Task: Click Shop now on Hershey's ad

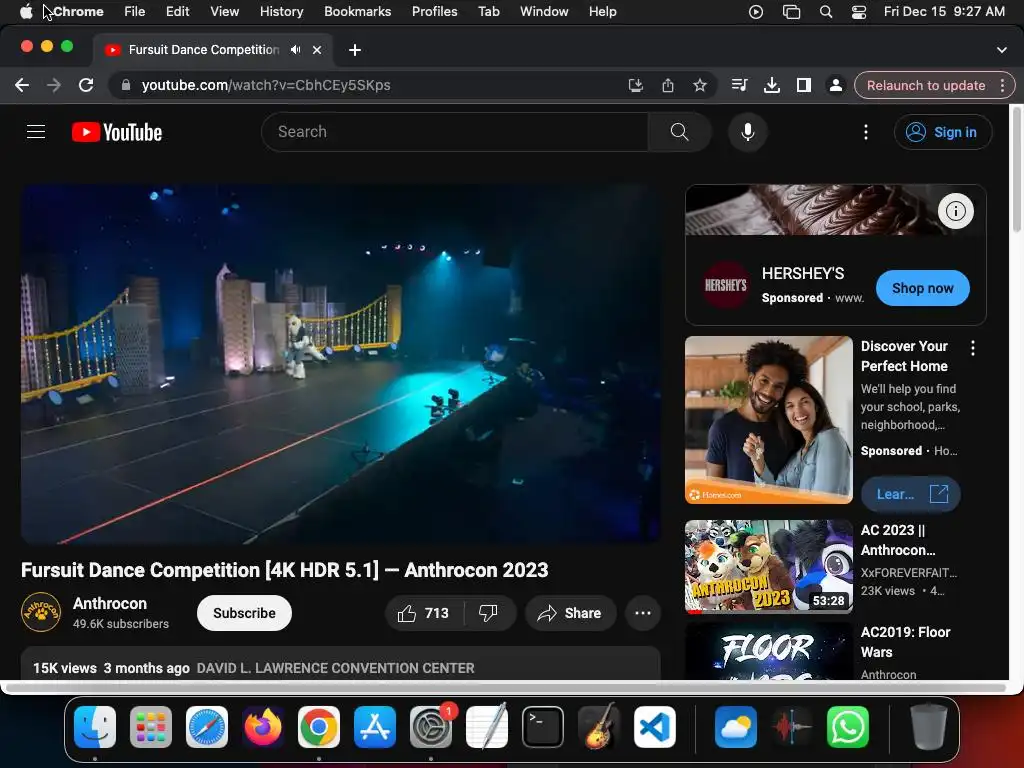Action: coord(922,288)
